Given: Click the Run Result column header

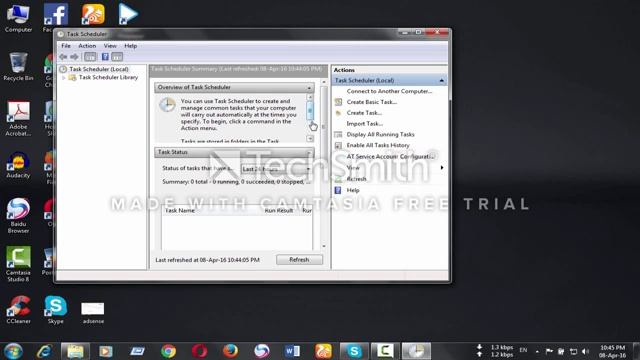Looking at the screenshot, I should pyautogui.click(x=279, y=210).
